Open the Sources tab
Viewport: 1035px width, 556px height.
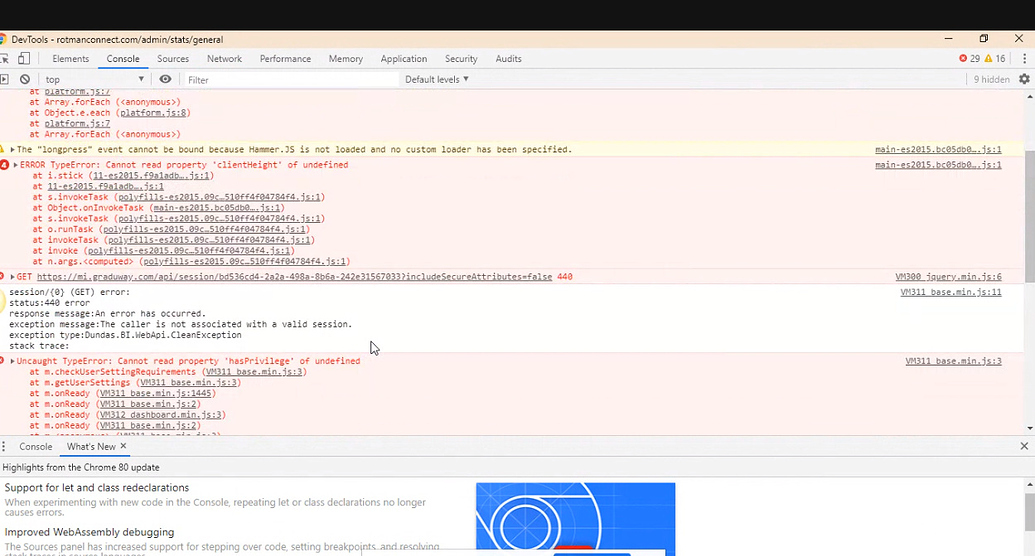(173, 59)
